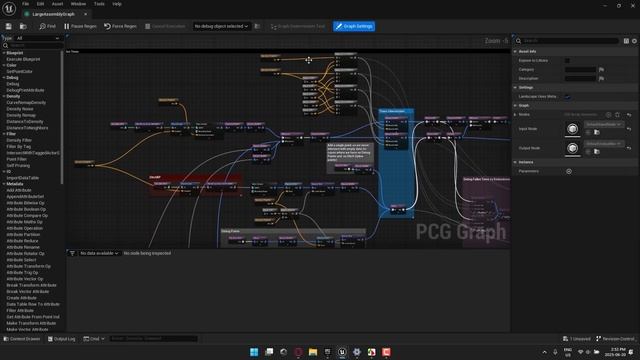Image resolution: width=640 pixels, height=360 pixels.
Task: Click the icon right of debug object dropdown
Action: pyautogui.click(x=257, y=26)
